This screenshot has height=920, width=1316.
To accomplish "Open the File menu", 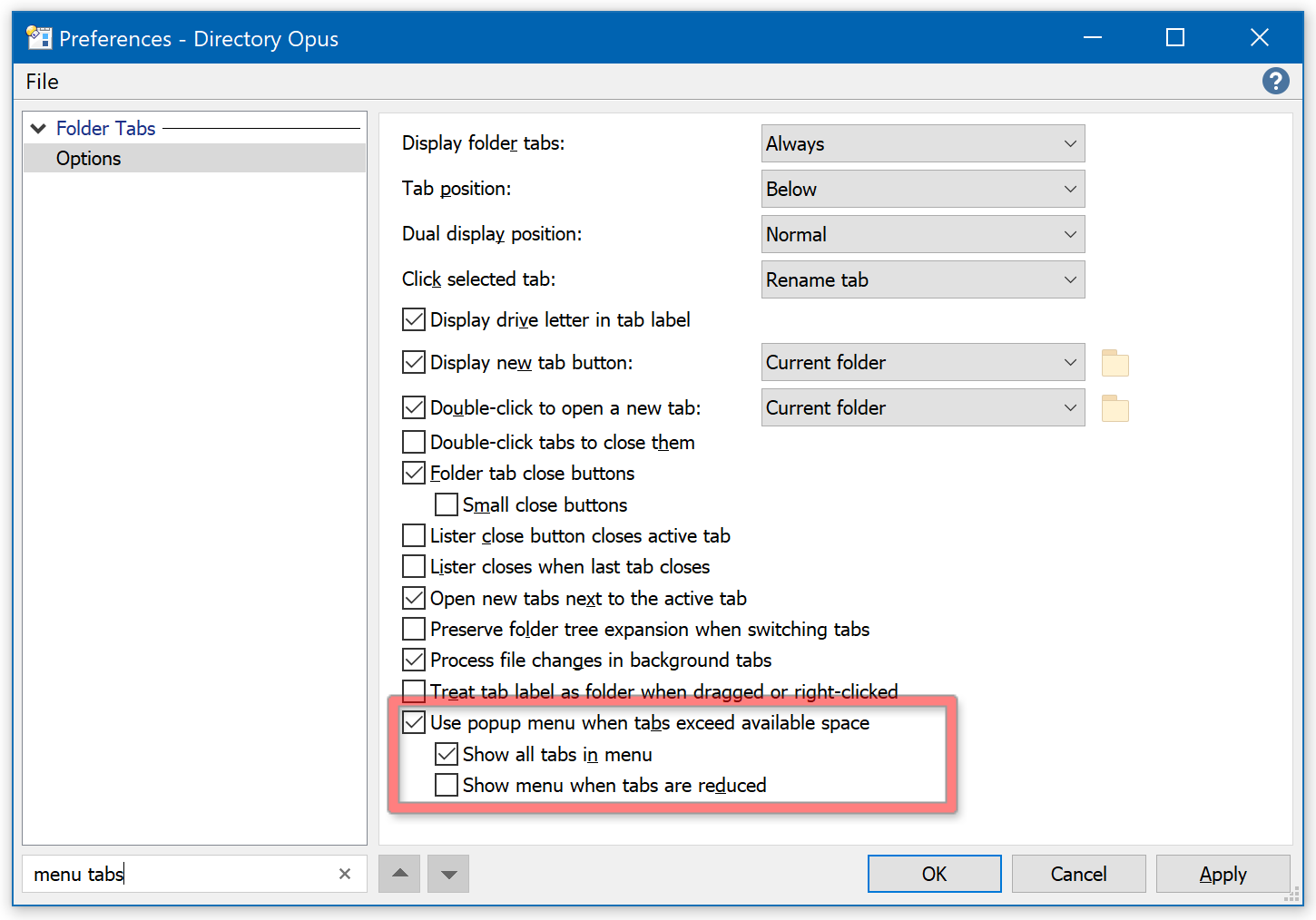I will click(x=42, y=82).
